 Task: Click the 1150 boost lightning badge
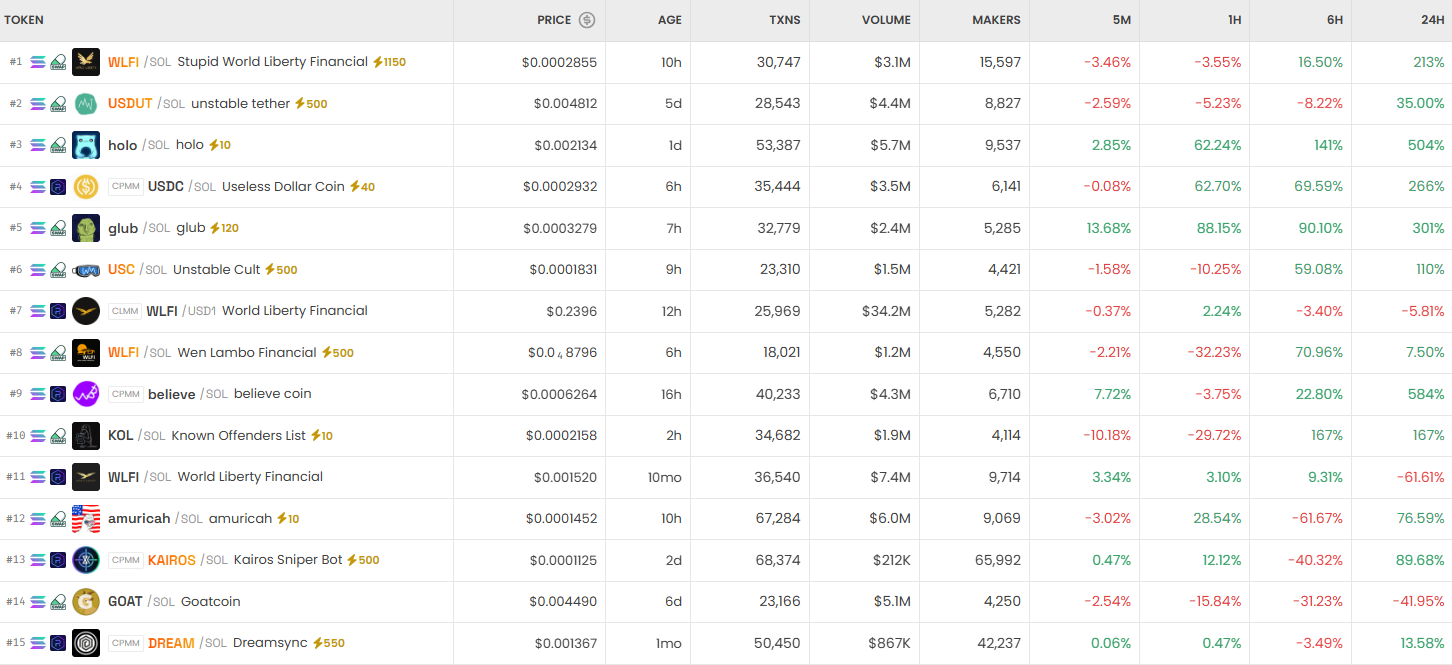point(389,62)
